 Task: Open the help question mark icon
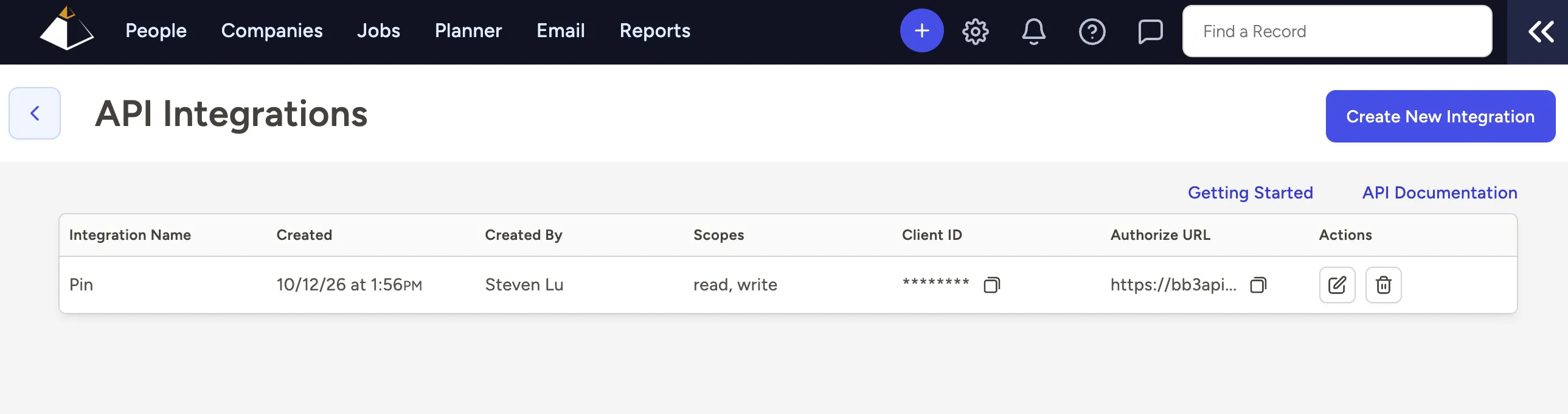(1092, 31)
